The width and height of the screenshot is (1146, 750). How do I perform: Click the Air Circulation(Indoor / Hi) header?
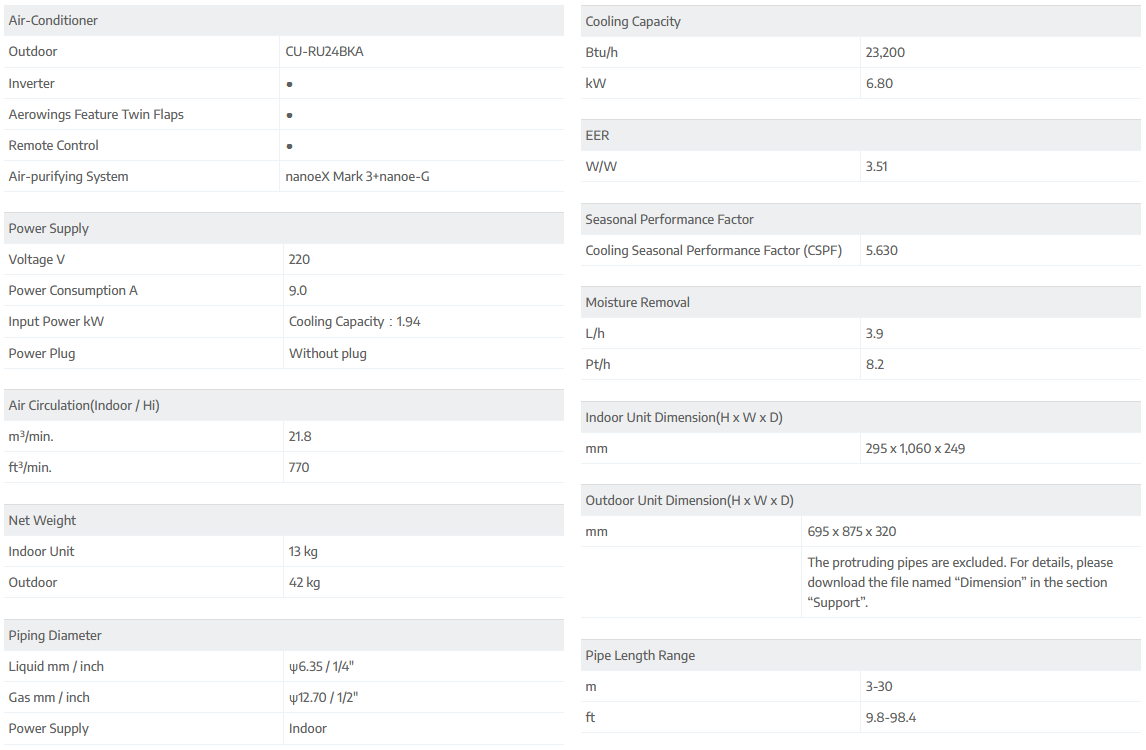(84, 405)
